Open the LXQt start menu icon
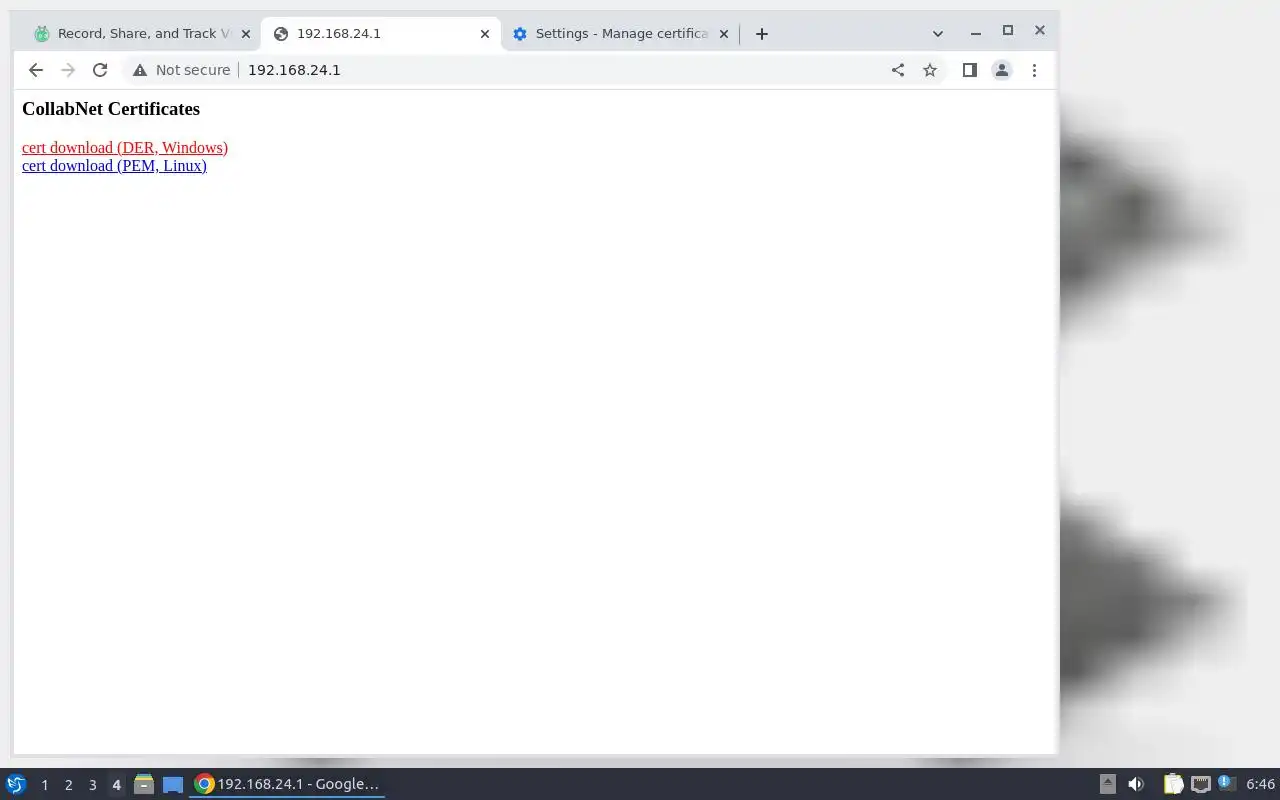 [16, 784]
